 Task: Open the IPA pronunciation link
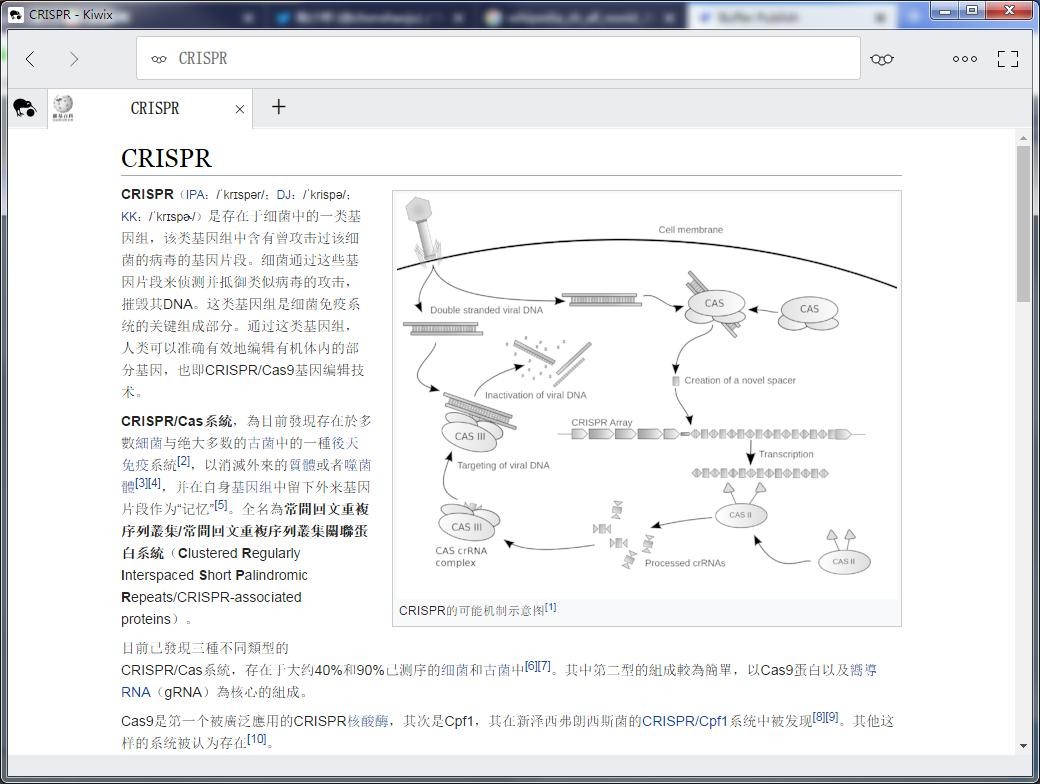(x=196, y=195)
